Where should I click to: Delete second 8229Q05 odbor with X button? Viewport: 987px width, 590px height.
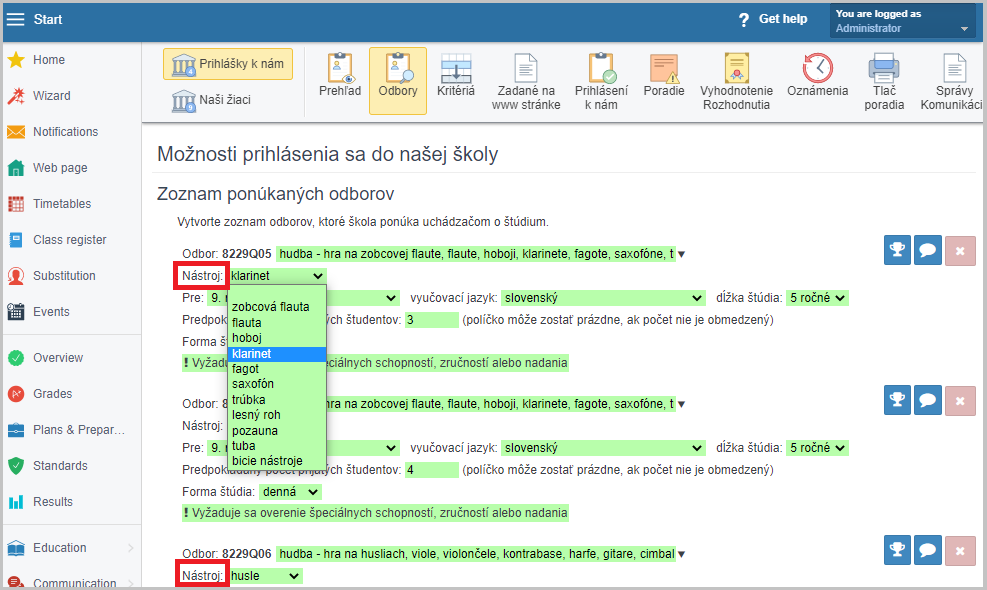(x=960, y=400)
